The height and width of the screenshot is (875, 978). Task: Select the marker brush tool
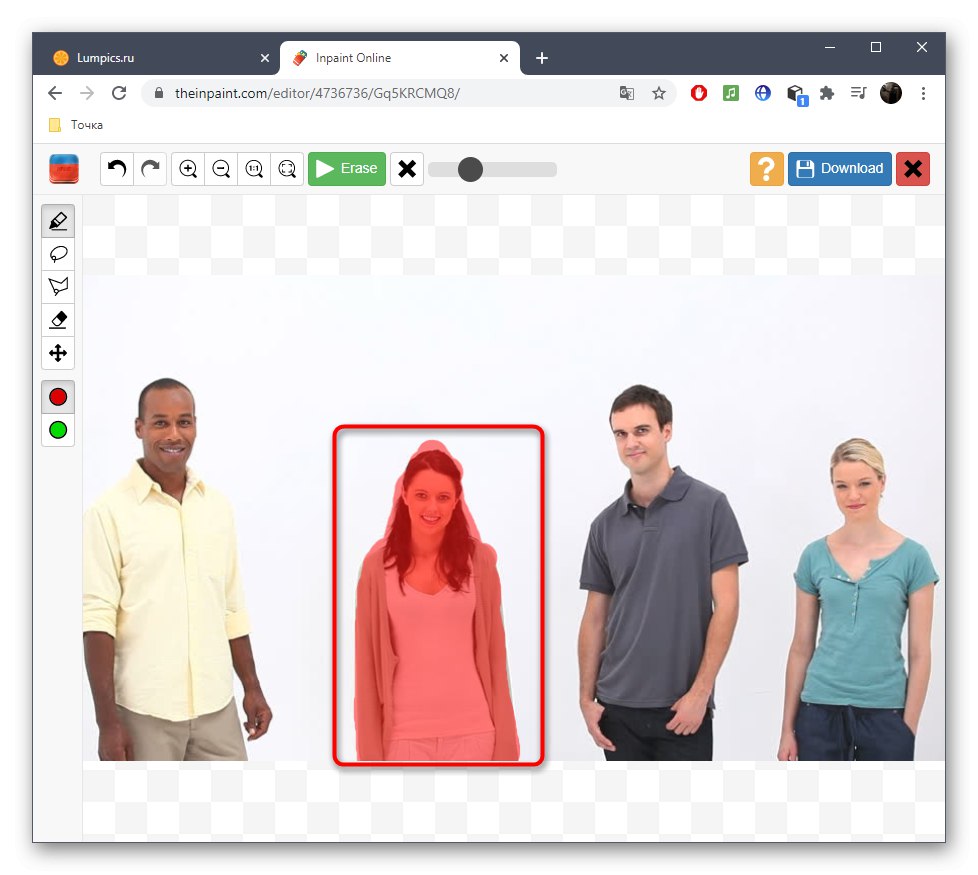click(x=58, y=221)
